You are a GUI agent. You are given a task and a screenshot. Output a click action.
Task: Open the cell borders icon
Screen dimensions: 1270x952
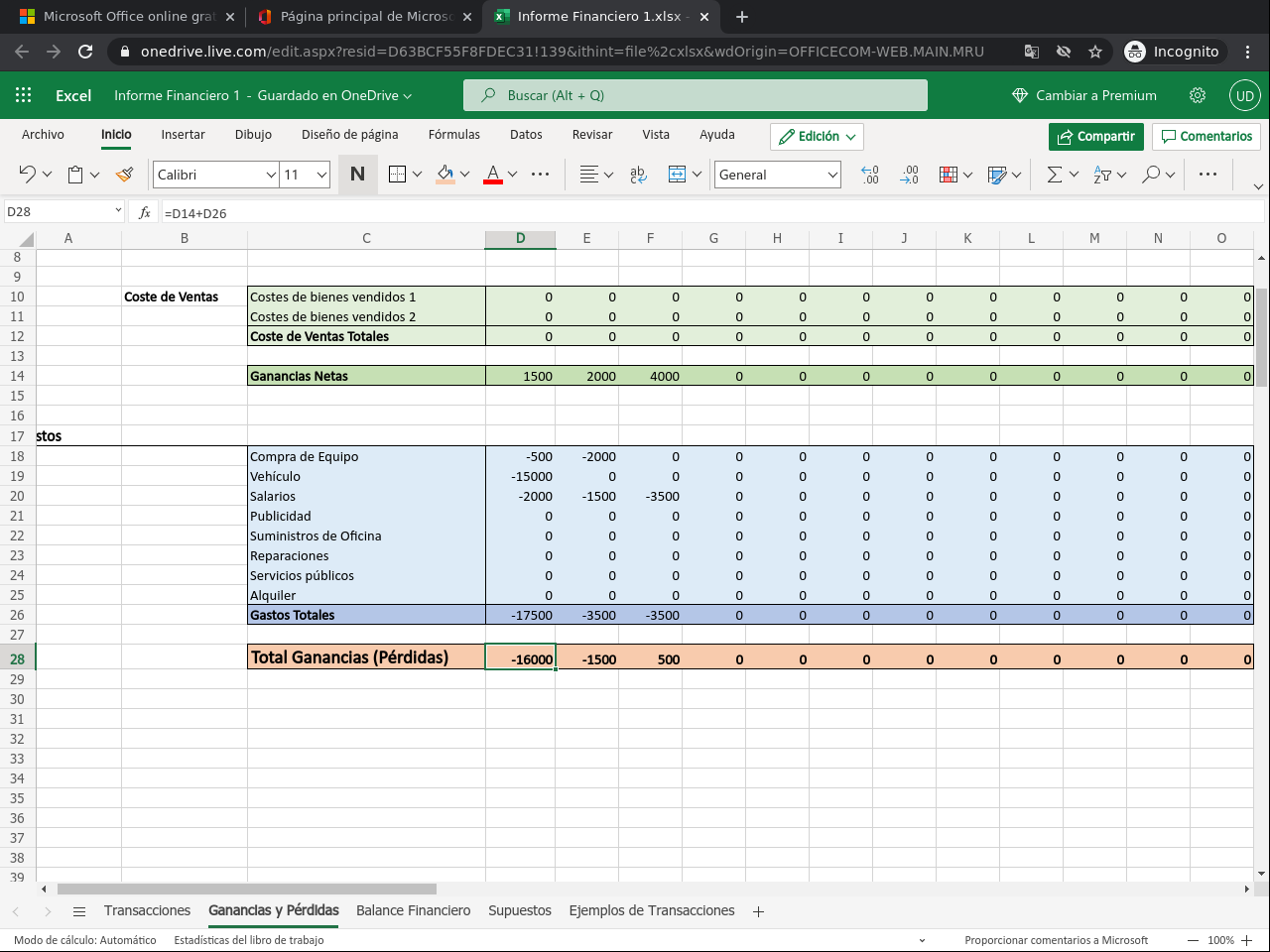397,175
